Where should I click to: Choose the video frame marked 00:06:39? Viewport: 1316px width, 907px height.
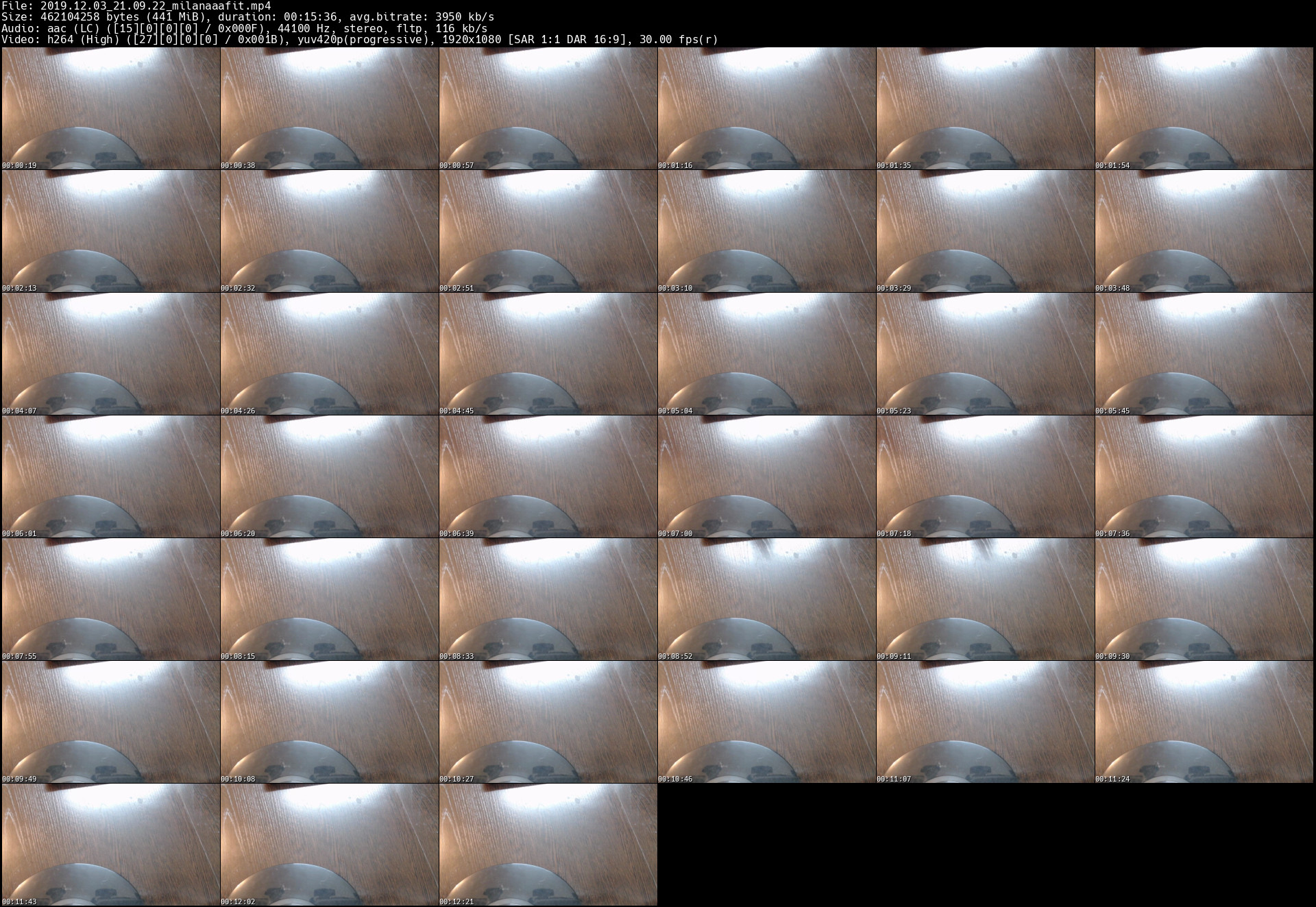[x=548, y=476]
